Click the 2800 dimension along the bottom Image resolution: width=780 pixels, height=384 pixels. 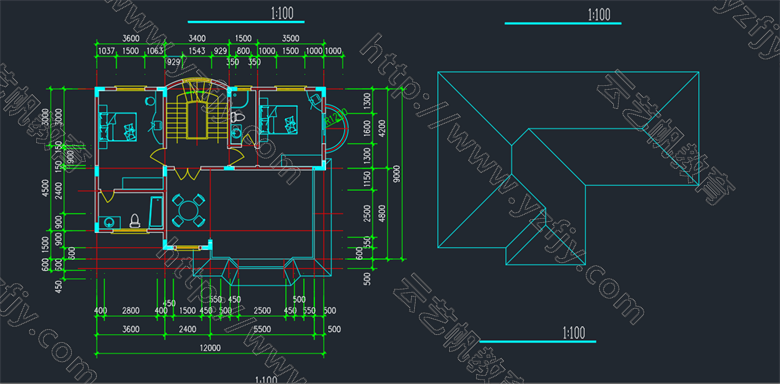[x=130, y=311]
